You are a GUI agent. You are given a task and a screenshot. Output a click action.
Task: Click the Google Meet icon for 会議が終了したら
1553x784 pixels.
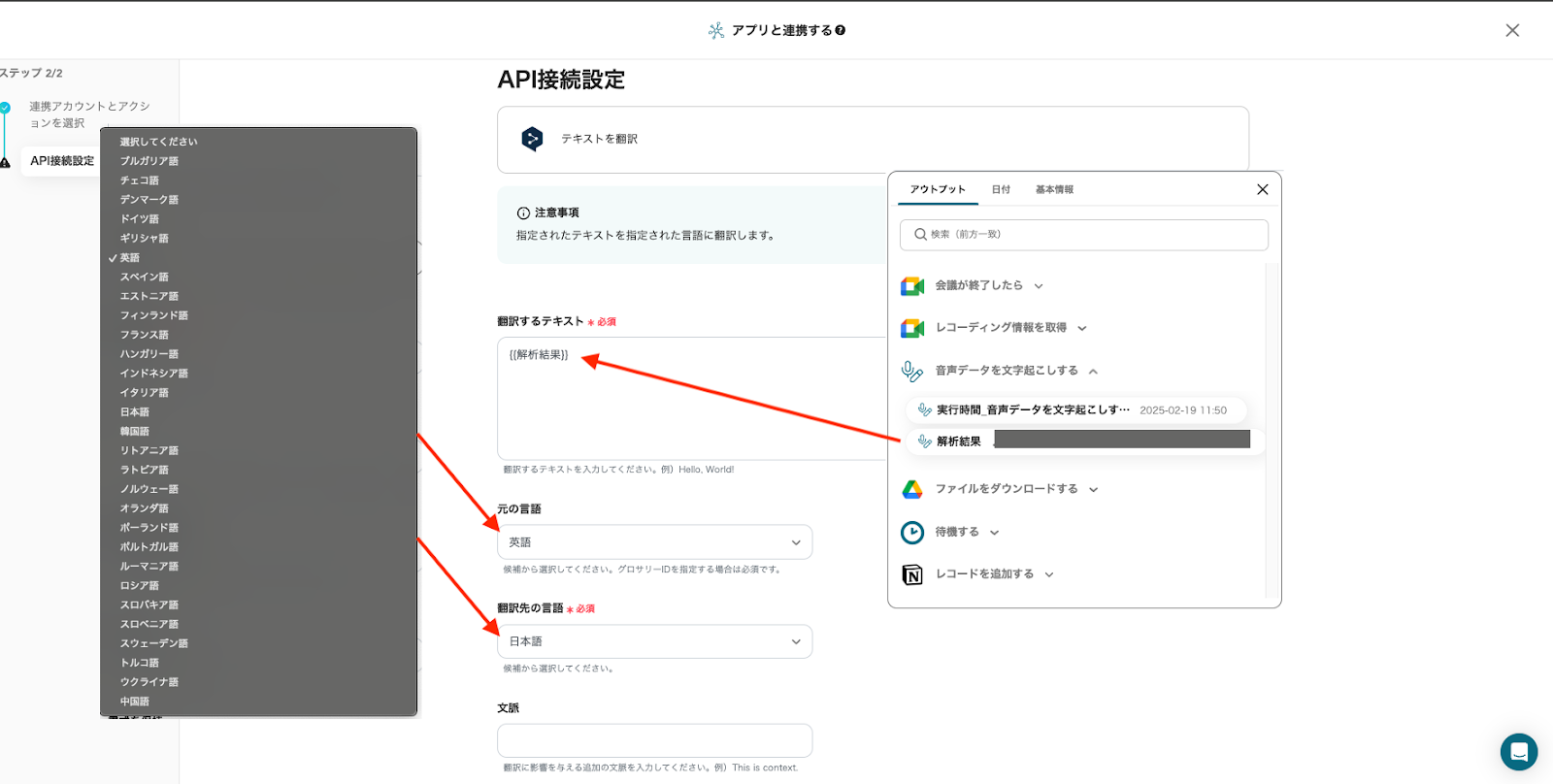tap(912, 286)
